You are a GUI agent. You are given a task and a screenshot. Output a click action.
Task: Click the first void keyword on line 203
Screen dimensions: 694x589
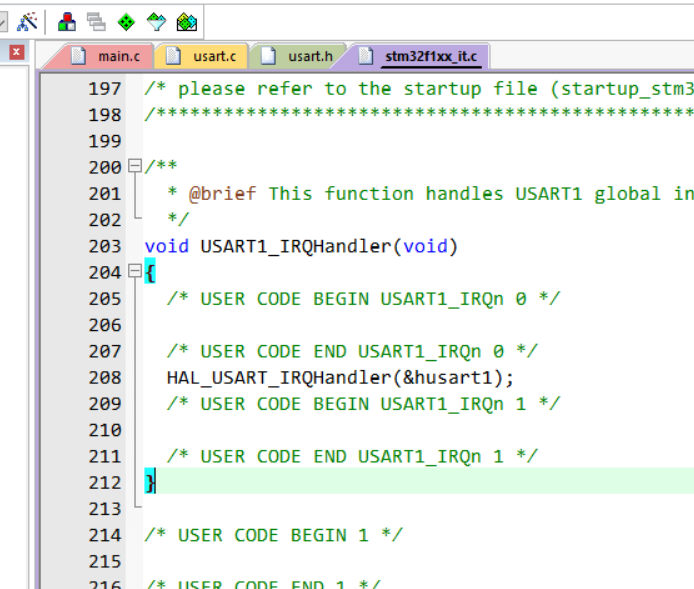[x=167, y=246]
